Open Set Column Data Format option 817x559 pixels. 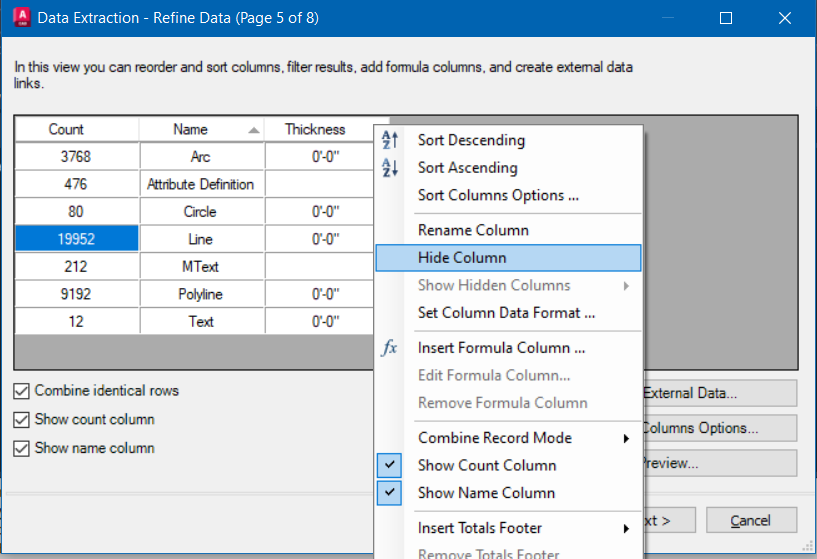pyautogui.click(x=506, y=313)
